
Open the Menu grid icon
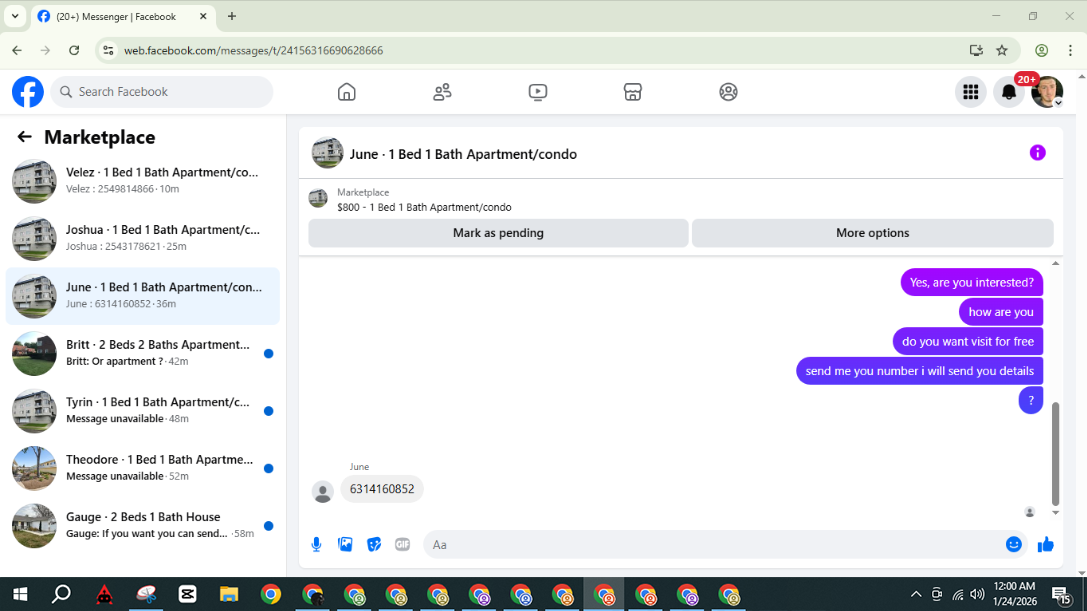tap(971, 92)
